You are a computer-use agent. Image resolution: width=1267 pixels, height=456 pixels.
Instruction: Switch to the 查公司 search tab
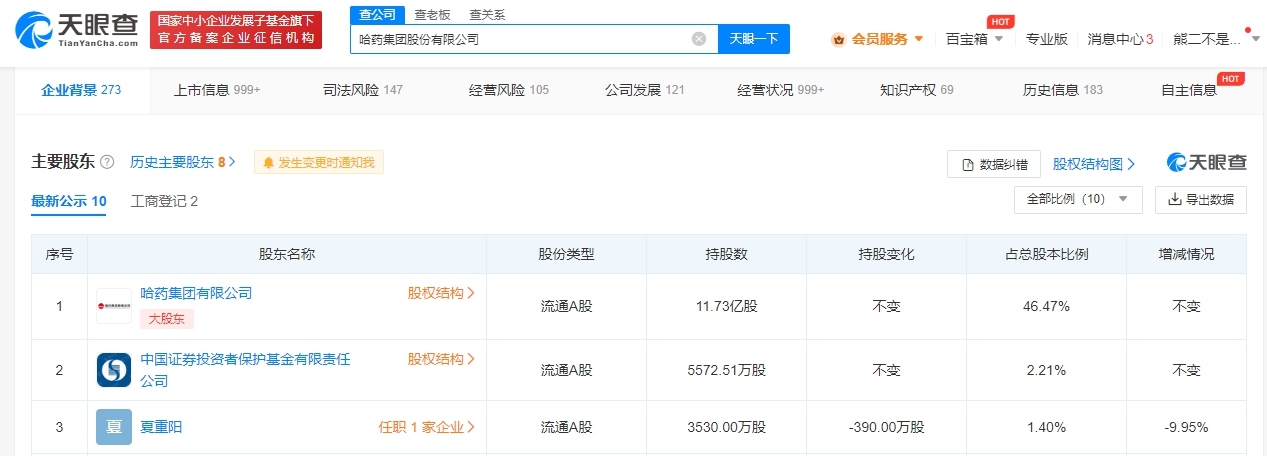pos(377,14)
